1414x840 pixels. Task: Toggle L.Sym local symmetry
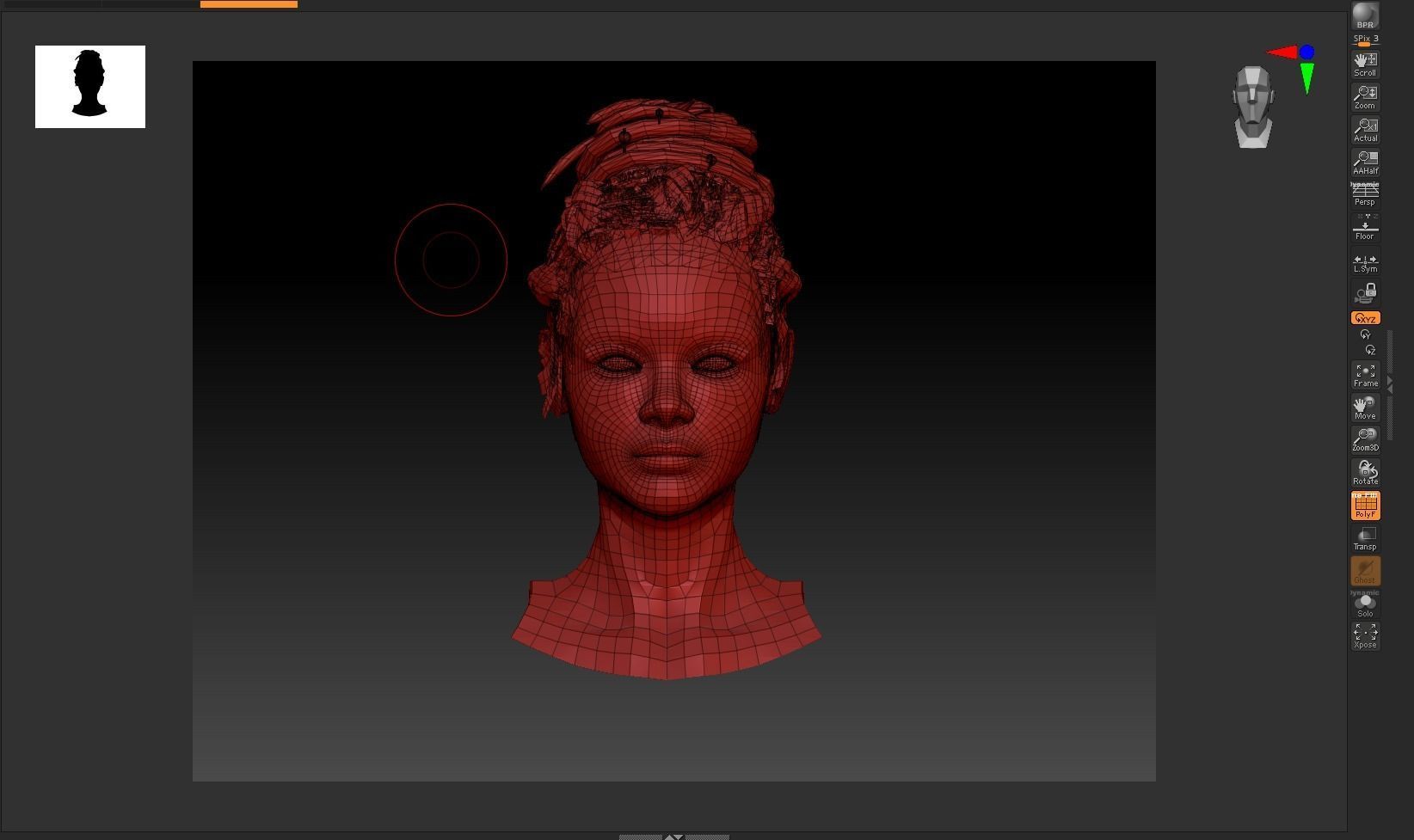1365,261
